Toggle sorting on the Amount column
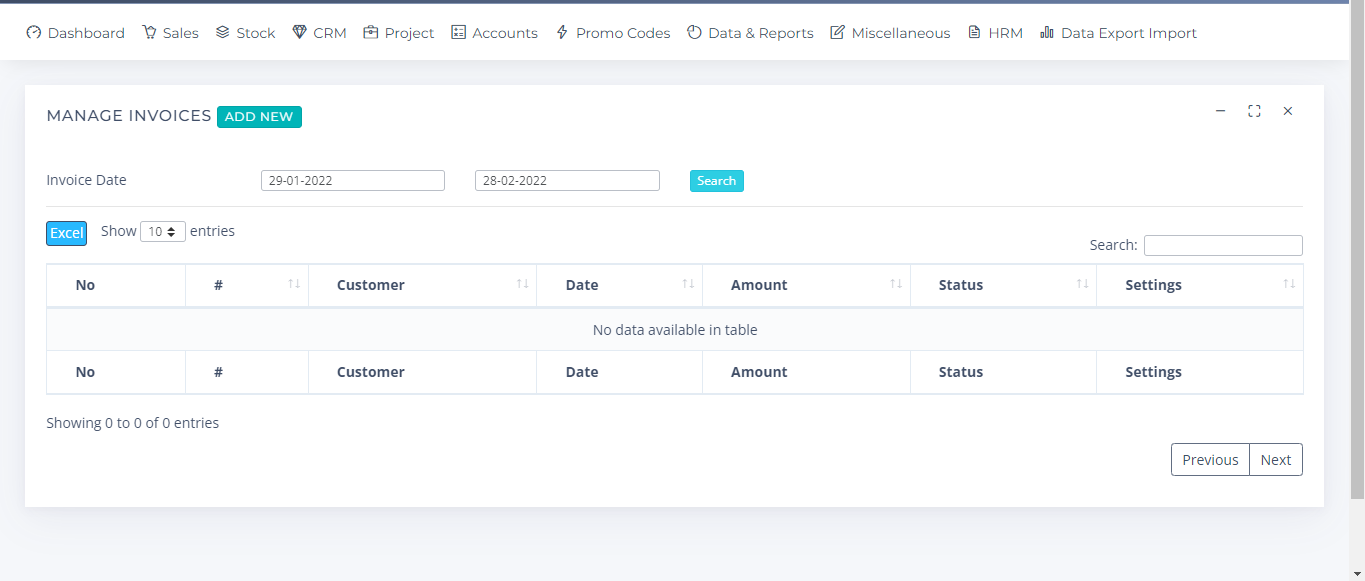The width and height of the screenshot is (1365, 581). click(x=895, y=285)
